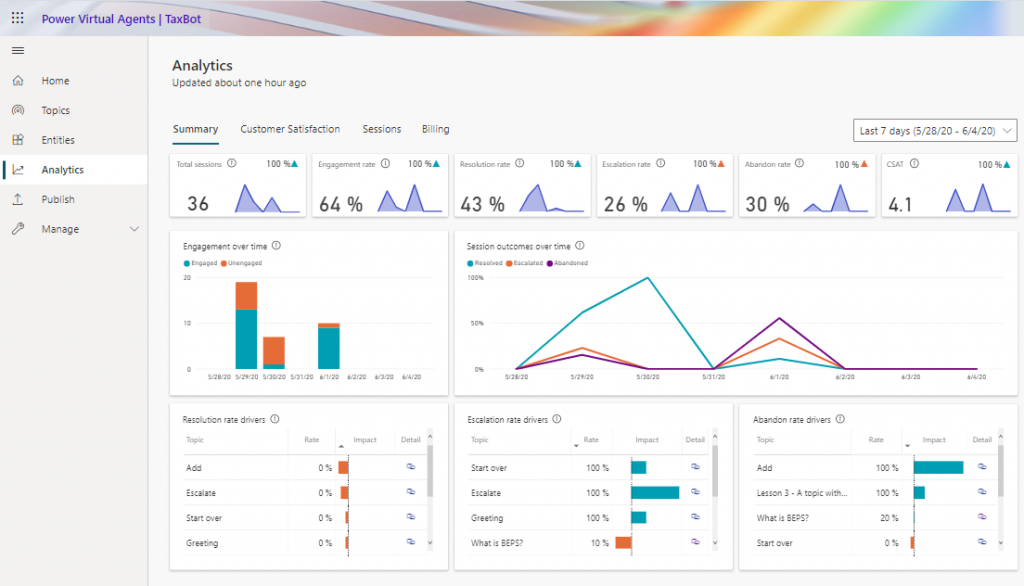Click the Publish upload icon
Image resolution: width=1024 pixels, height=586 pixels.
18,199
